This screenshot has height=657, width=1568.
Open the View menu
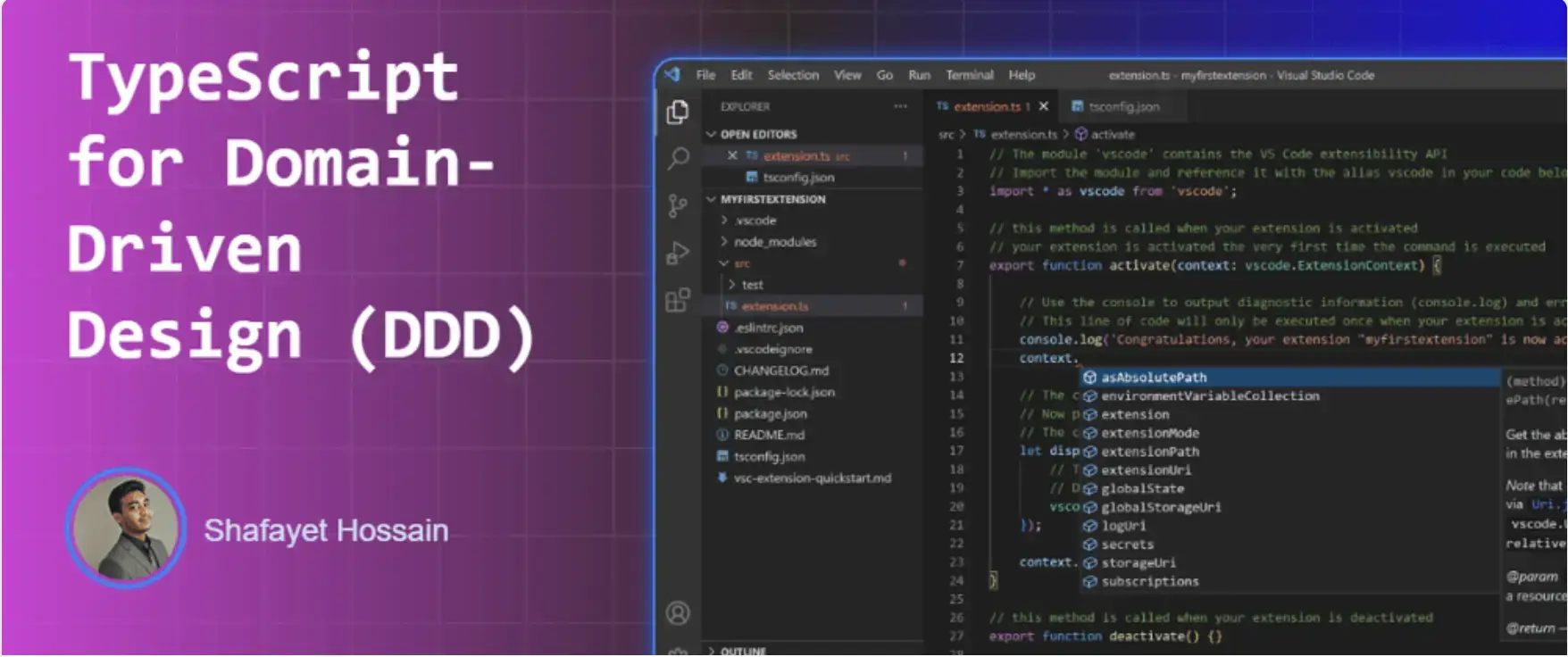[x=847, y=75]
